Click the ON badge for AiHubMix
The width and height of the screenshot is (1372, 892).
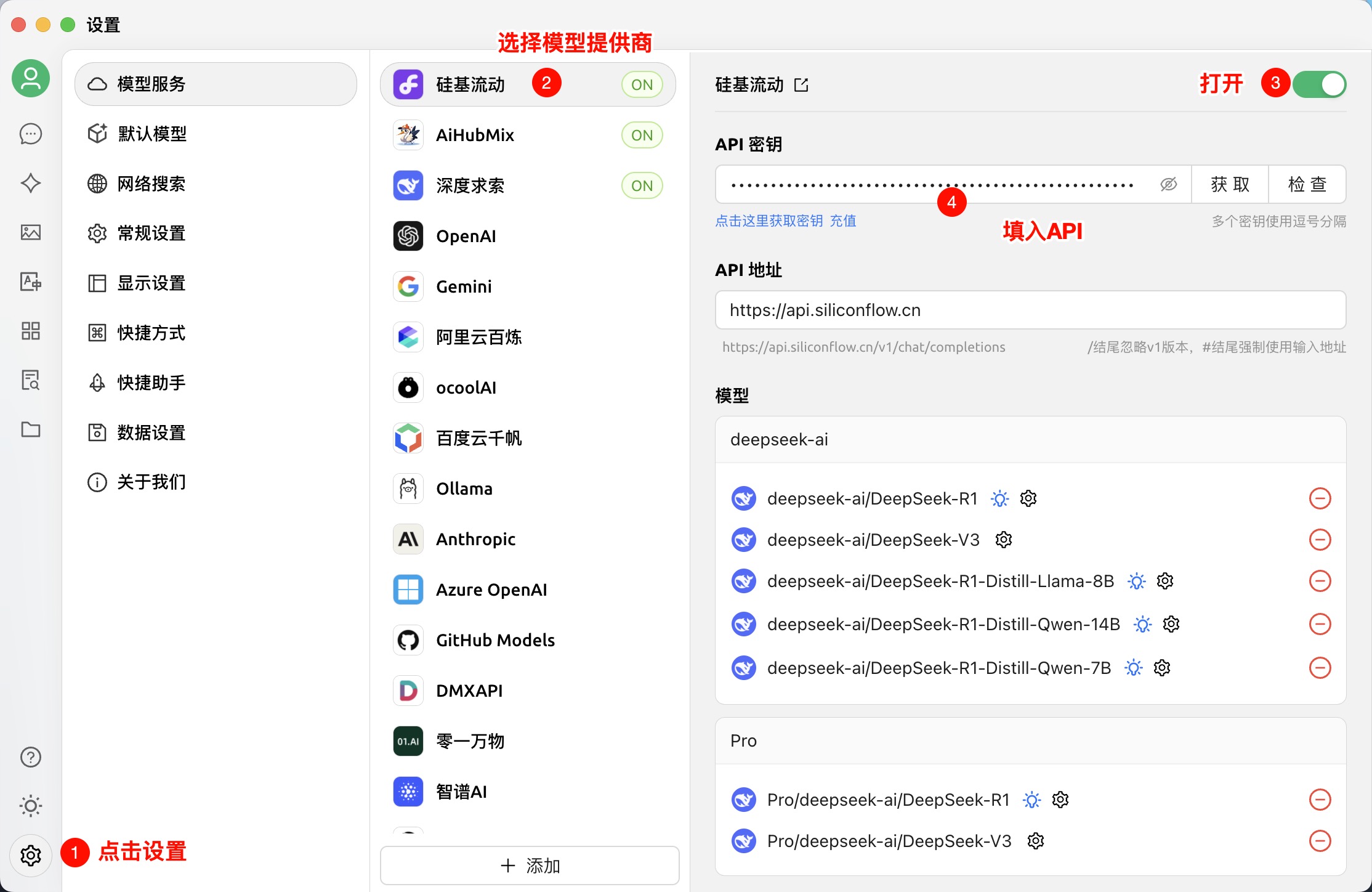coord(642,135)
